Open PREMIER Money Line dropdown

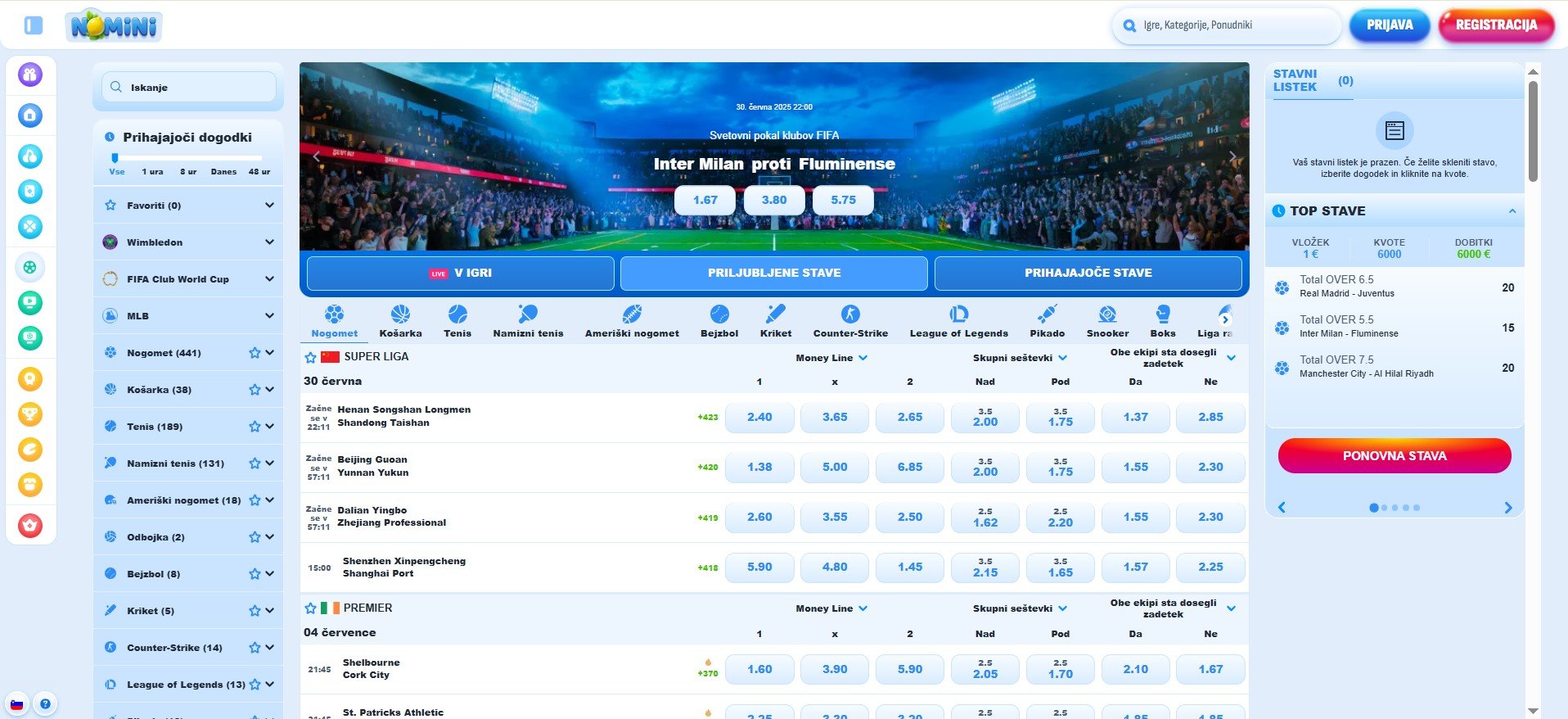pos(831,608)
